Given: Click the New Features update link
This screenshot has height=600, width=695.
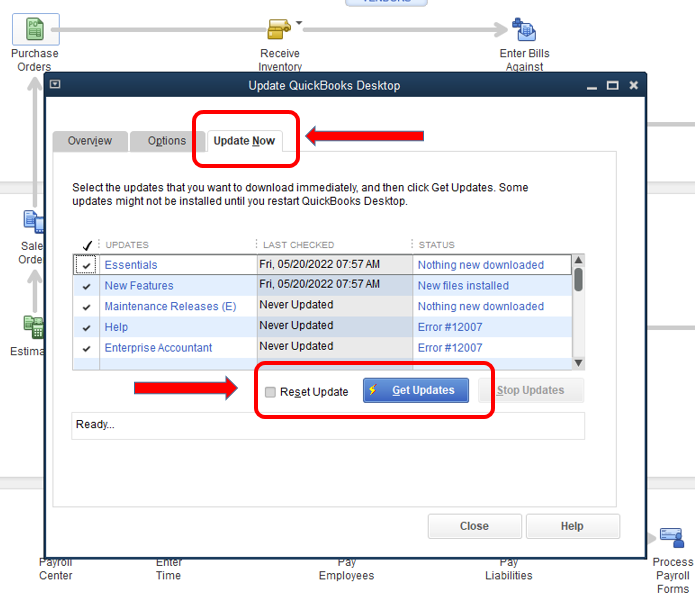Looking at the screenshot, I should 139,286.
